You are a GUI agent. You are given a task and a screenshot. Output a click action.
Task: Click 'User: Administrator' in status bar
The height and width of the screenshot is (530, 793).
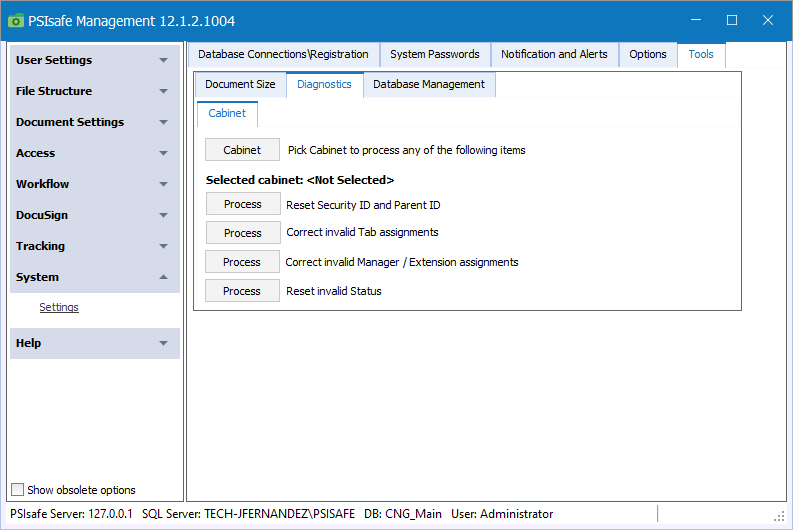(502, 514)
